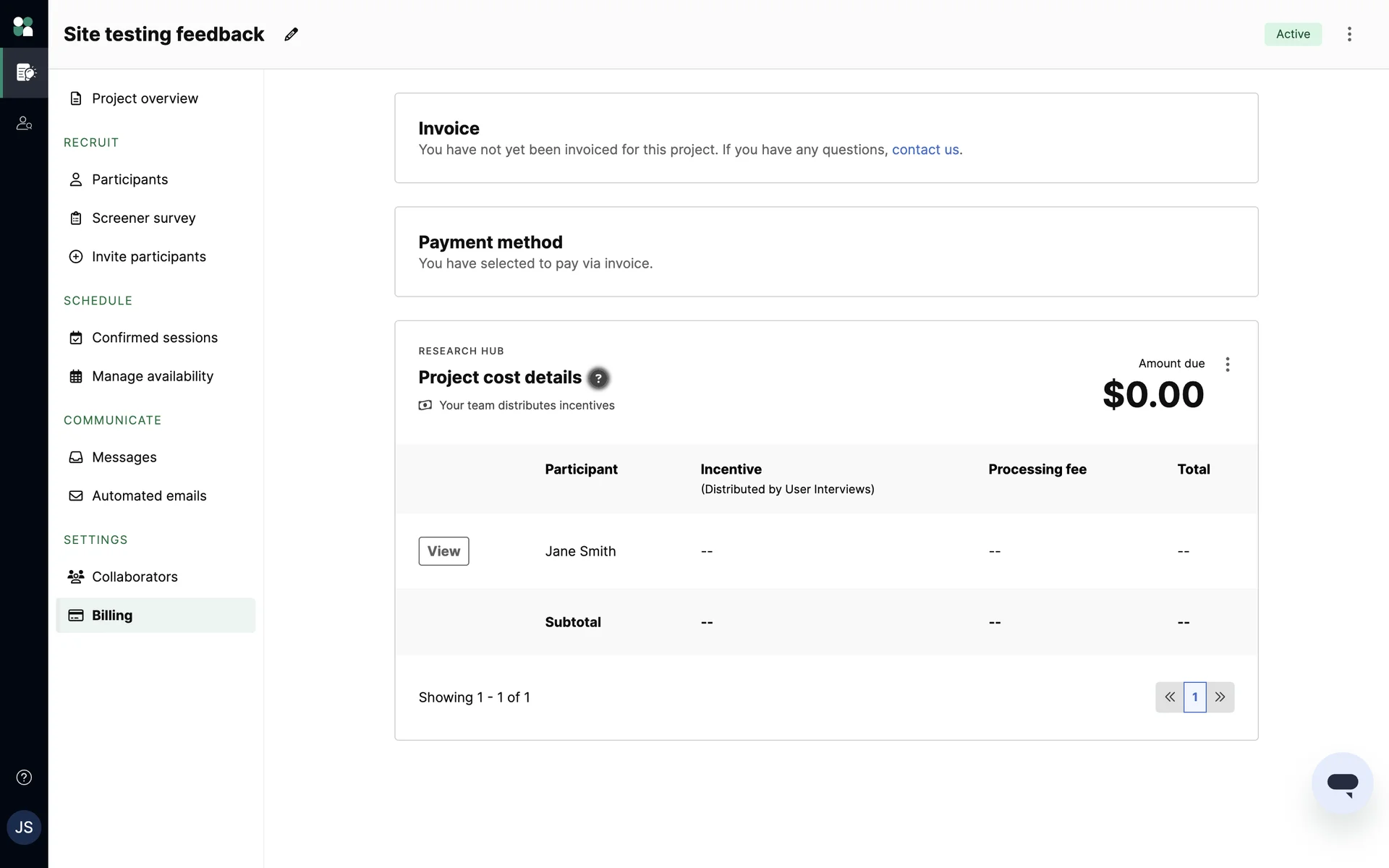The width and height of the screenshot is (1389, 868).
Task: Expand cost details three-dot menu
Action: [x=1228, y=365]
